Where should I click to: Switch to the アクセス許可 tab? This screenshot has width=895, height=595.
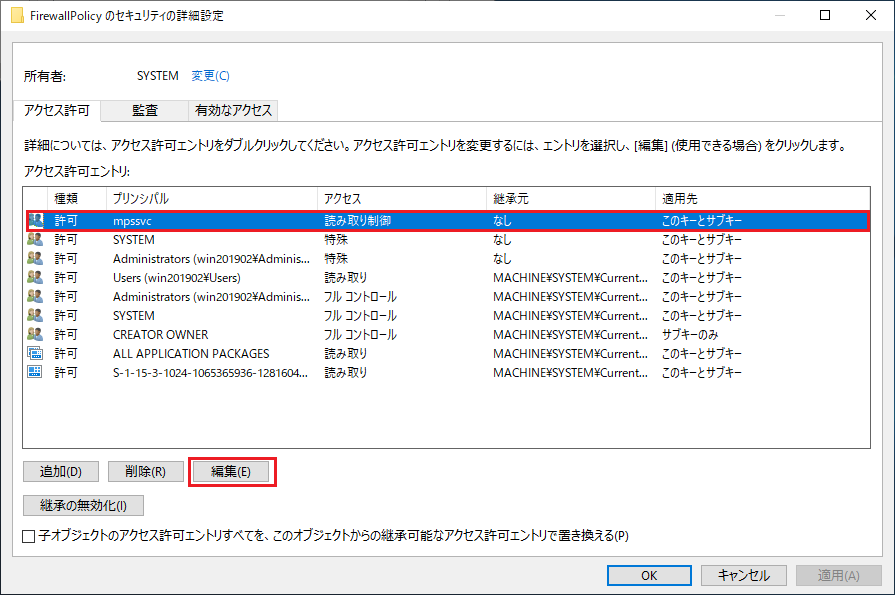[57, 110]
